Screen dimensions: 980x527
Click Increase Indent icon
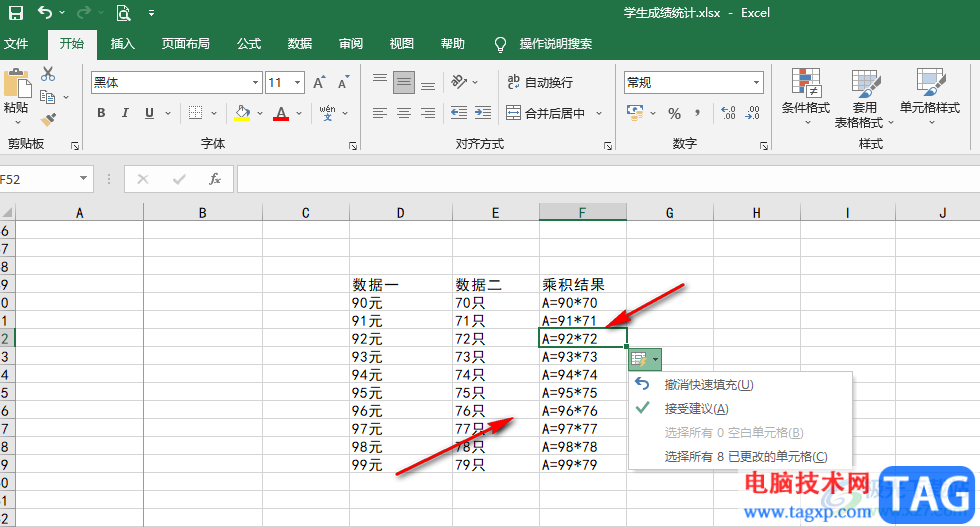(482, 113)
